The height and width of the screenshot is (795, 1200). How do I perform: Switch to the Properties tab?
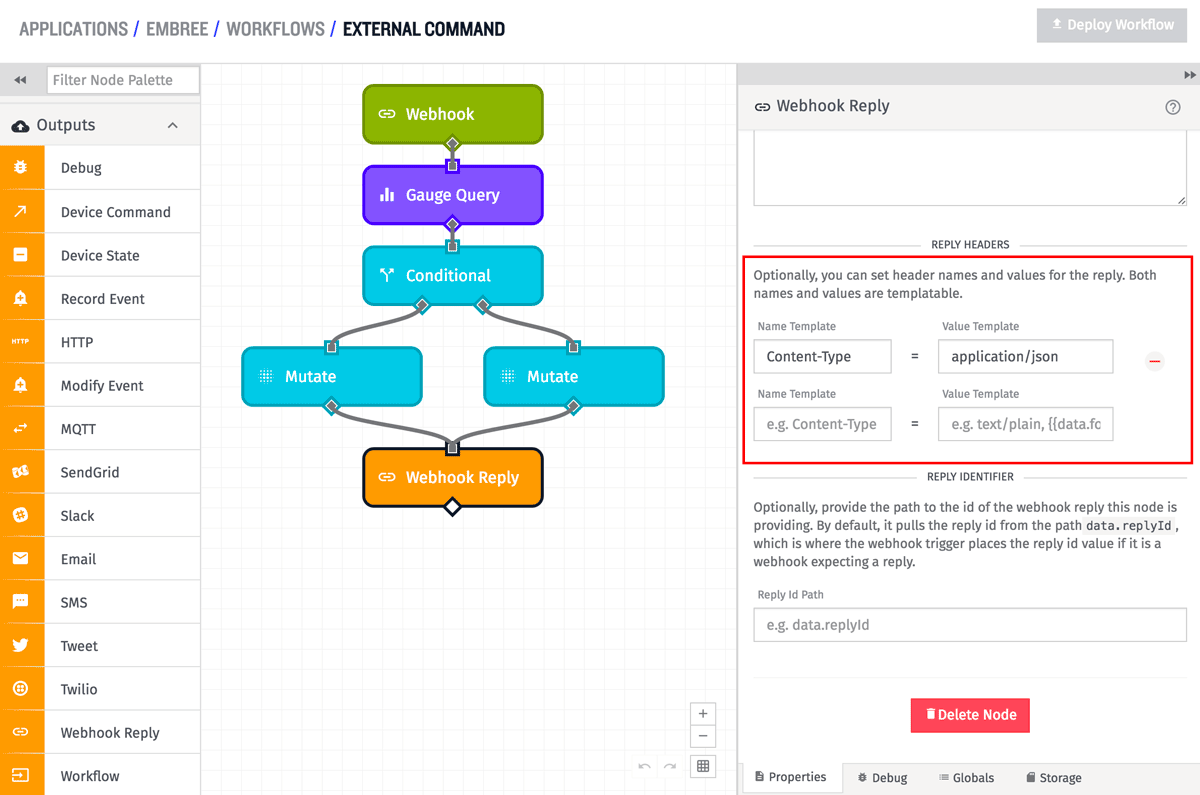pyautogui.click(x=790, y=777)
